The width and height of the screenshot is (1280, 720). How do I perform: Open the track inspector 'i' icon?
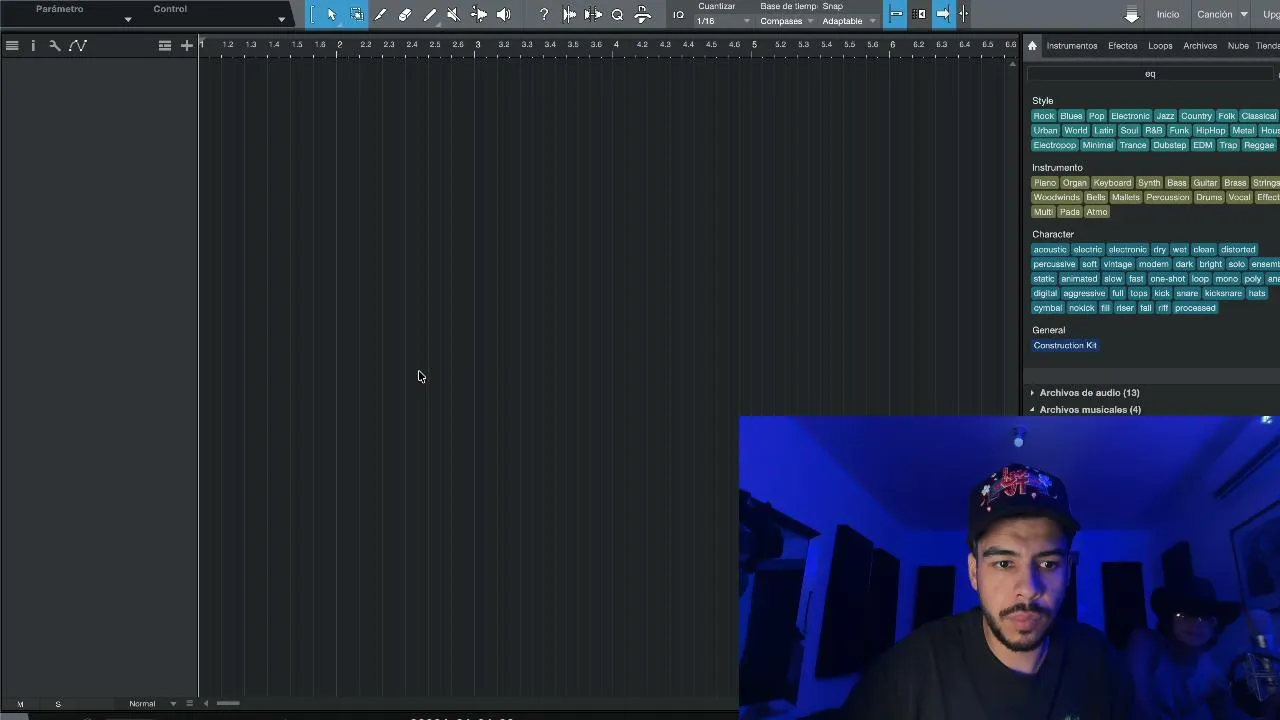[33, 45]
